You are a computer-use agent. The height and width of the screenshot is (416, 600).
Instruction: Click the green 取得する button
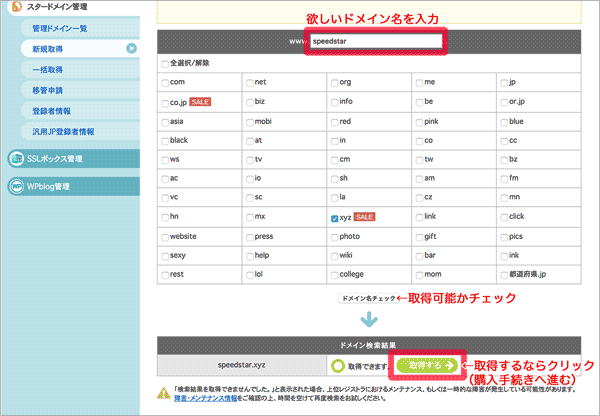(x=427, y=365)
